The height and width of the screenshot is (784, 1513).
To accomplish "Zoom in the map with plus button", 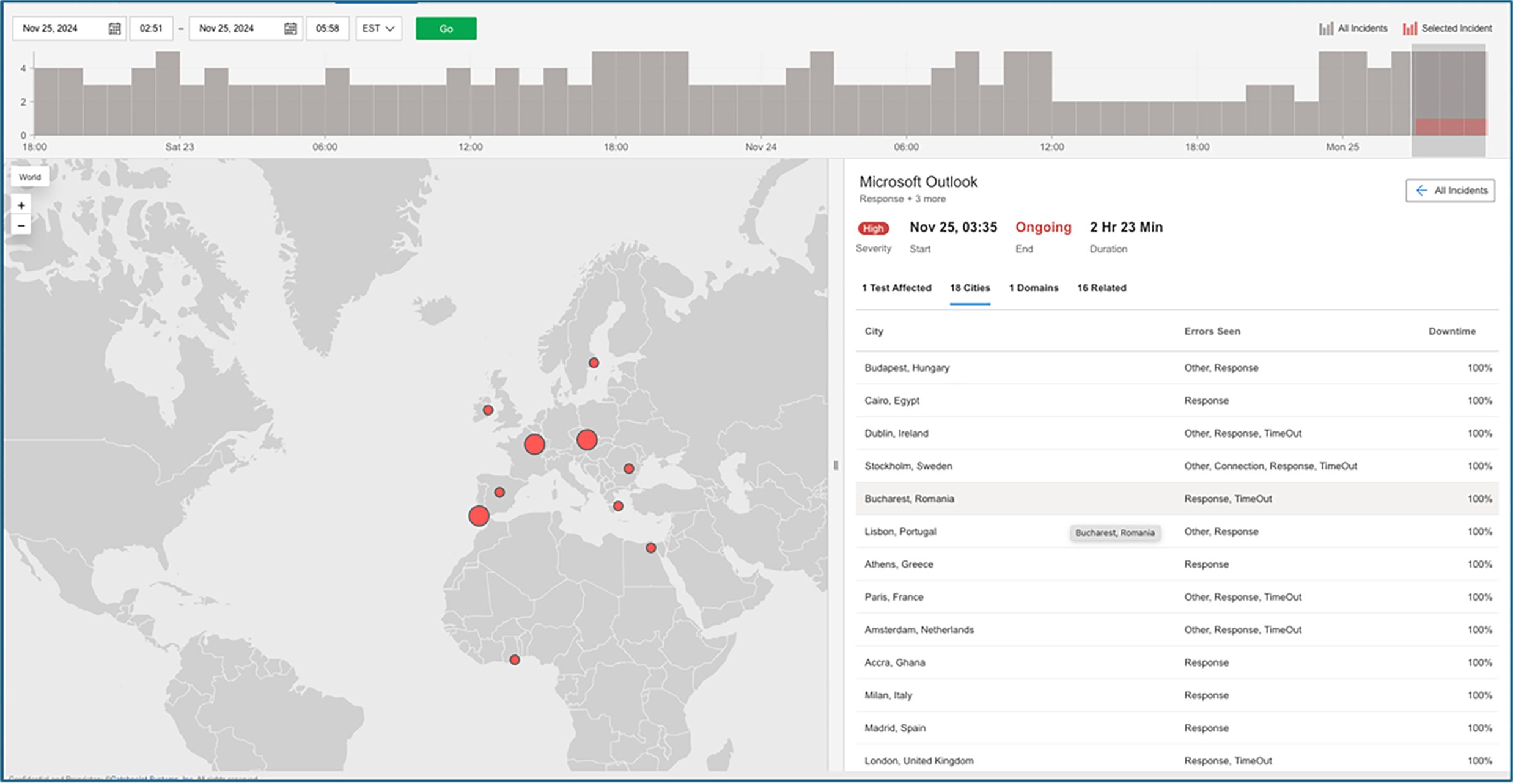I will (x=21, y=205).
